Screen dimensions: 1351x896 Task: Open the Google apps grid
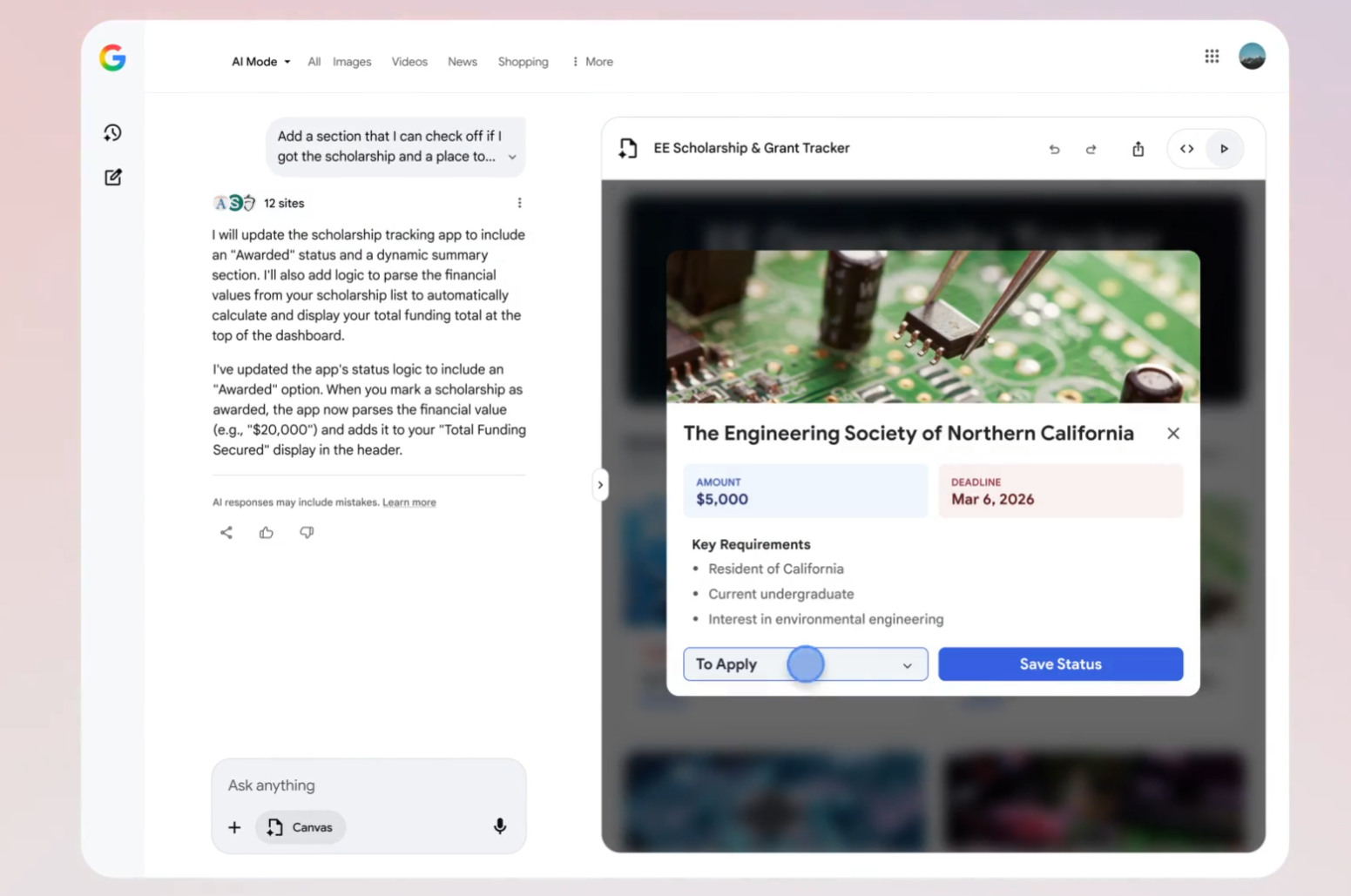coord(1211,57)
